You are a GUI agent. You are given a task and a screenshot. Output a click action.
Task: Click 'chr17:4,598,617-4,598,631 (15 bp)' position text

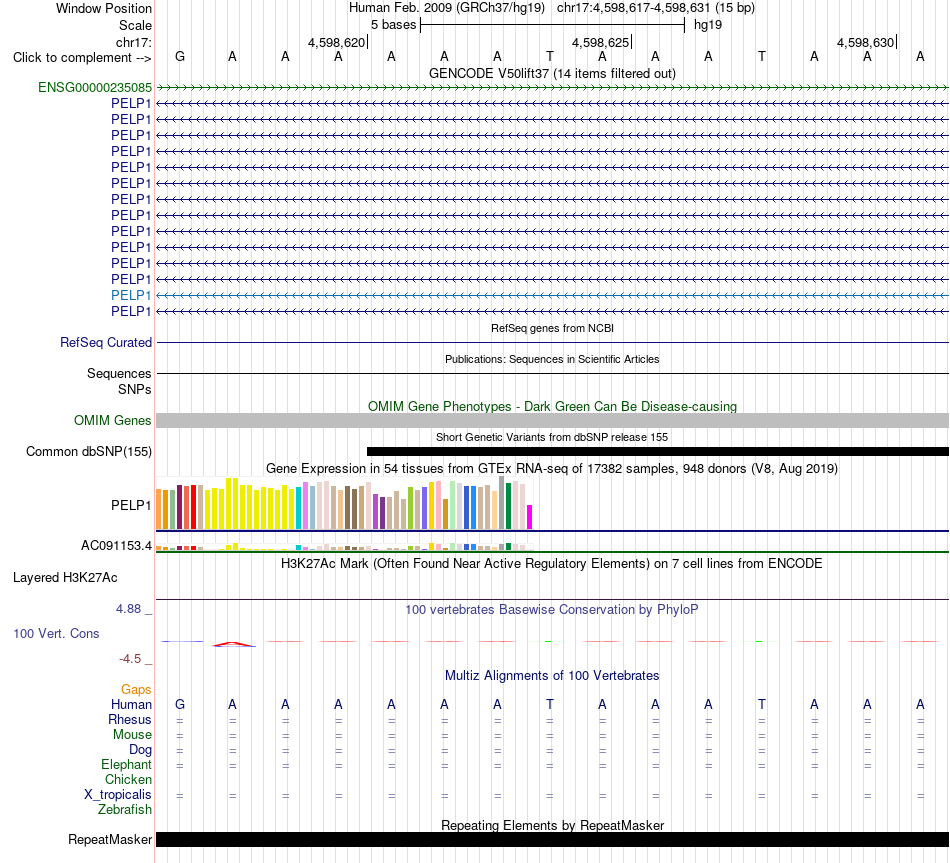point(656,8)
